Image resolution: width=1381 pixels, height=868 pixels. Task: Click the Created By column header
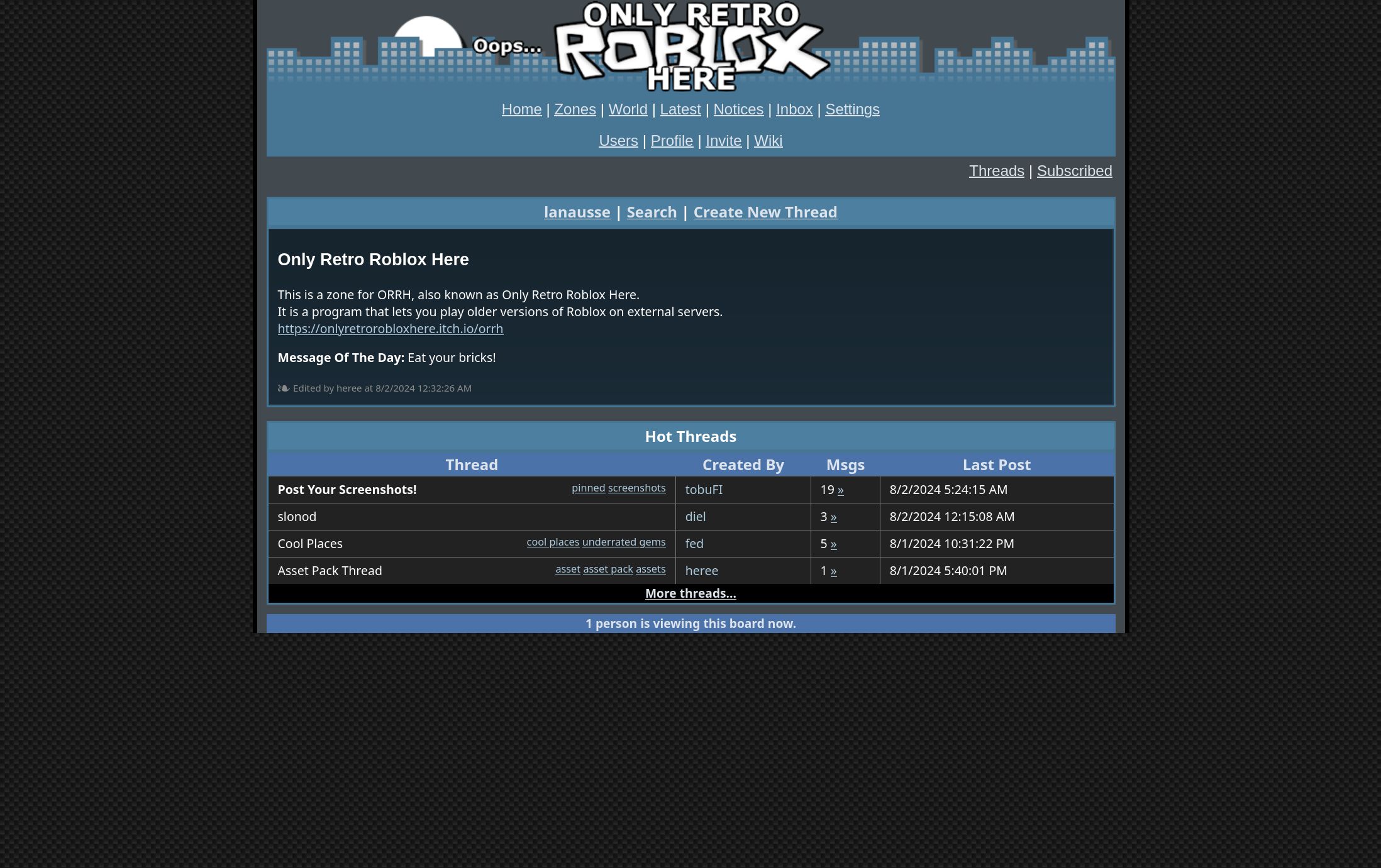click(743, 464)
